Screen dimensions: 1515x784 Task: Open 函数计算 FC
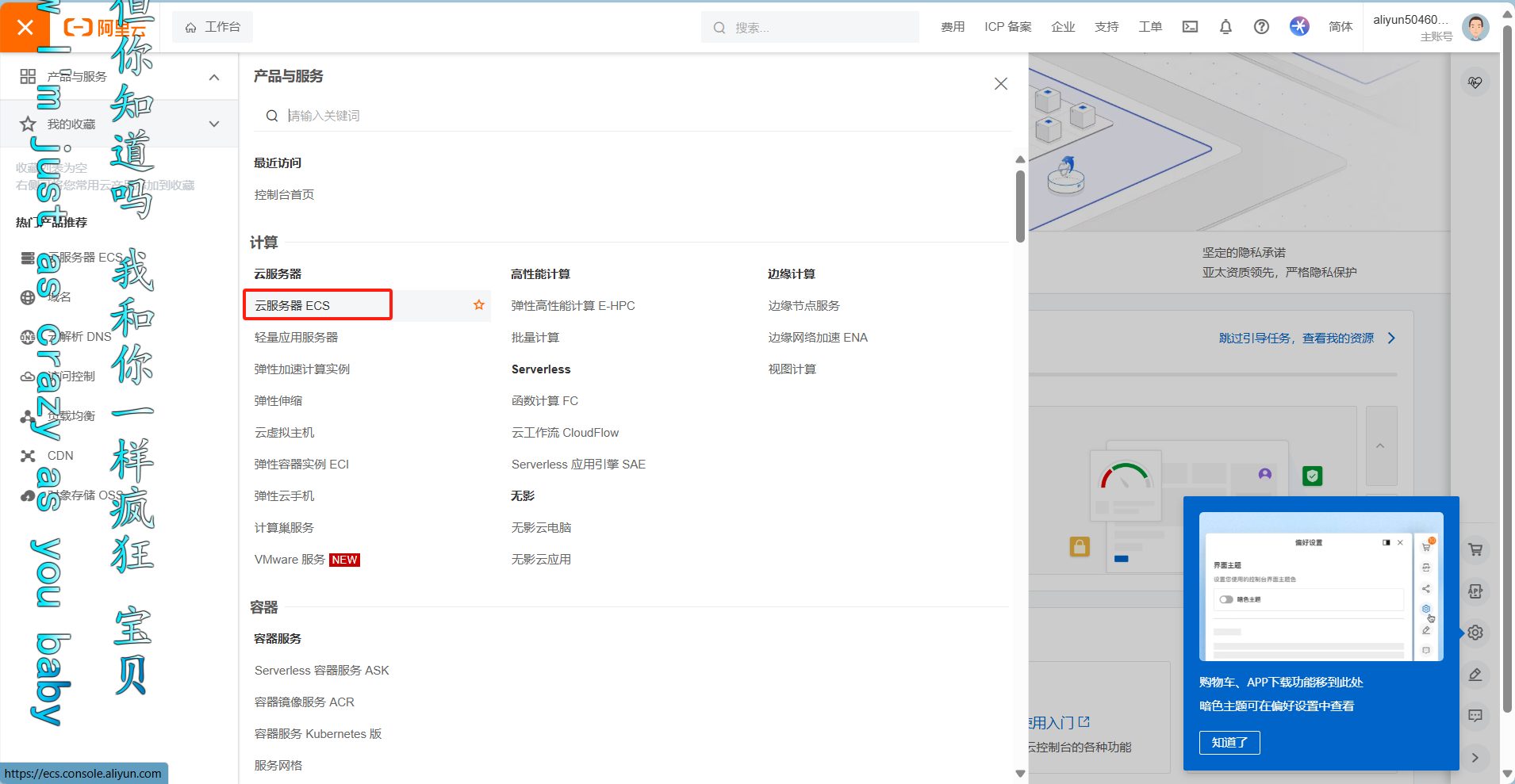(x=545, y=401)
